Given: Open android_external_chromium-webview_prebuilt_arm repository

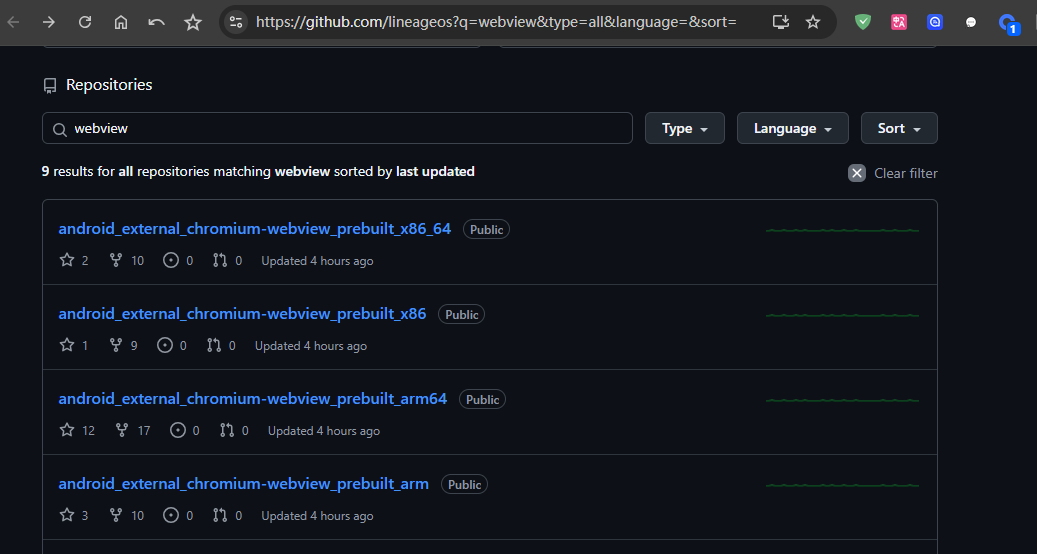Looking at the screenshot, I should click(x=243, y=483).
